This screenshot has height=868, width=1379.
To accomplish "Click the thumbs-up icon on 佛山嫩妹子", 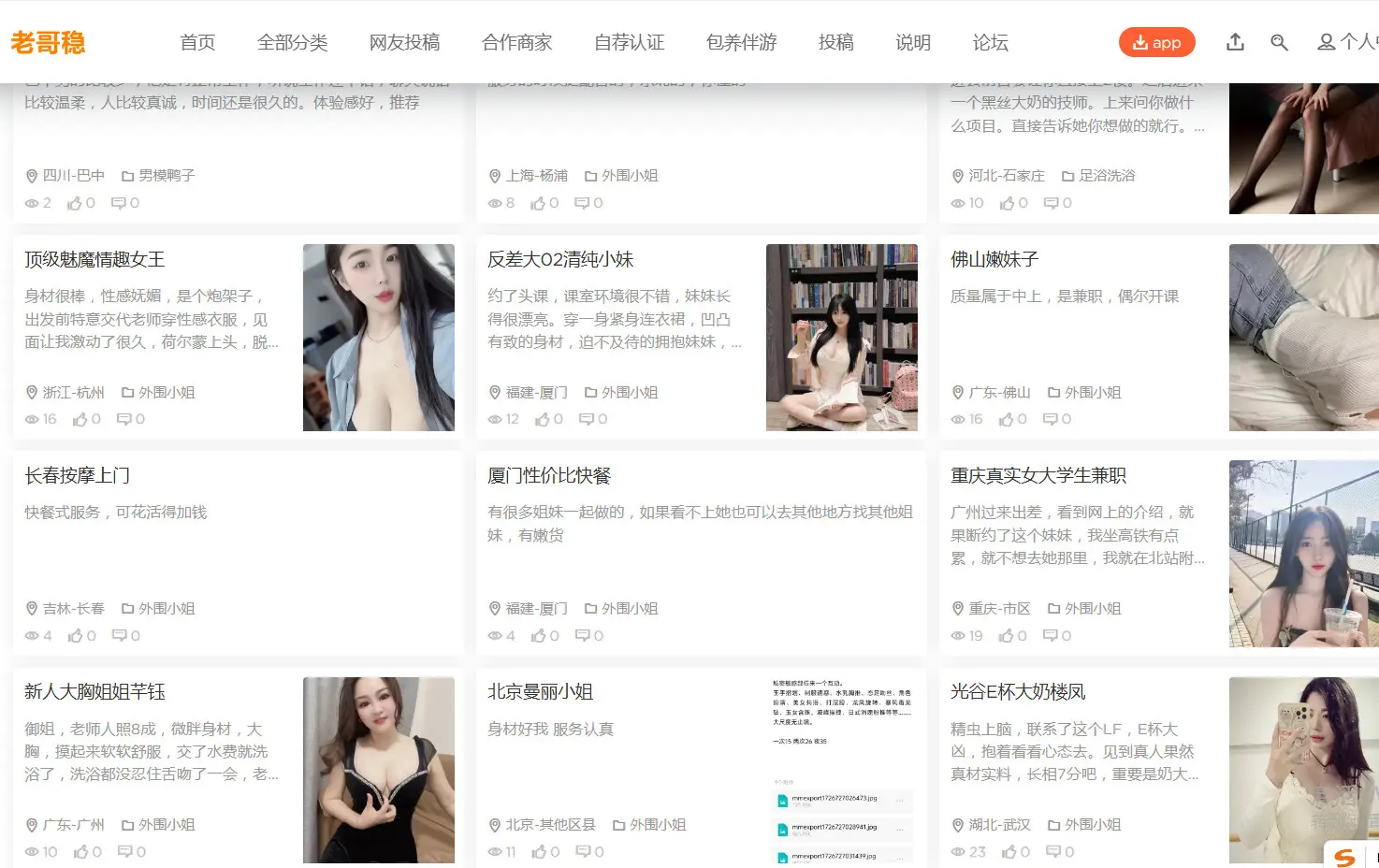I will click(1009, 419).
